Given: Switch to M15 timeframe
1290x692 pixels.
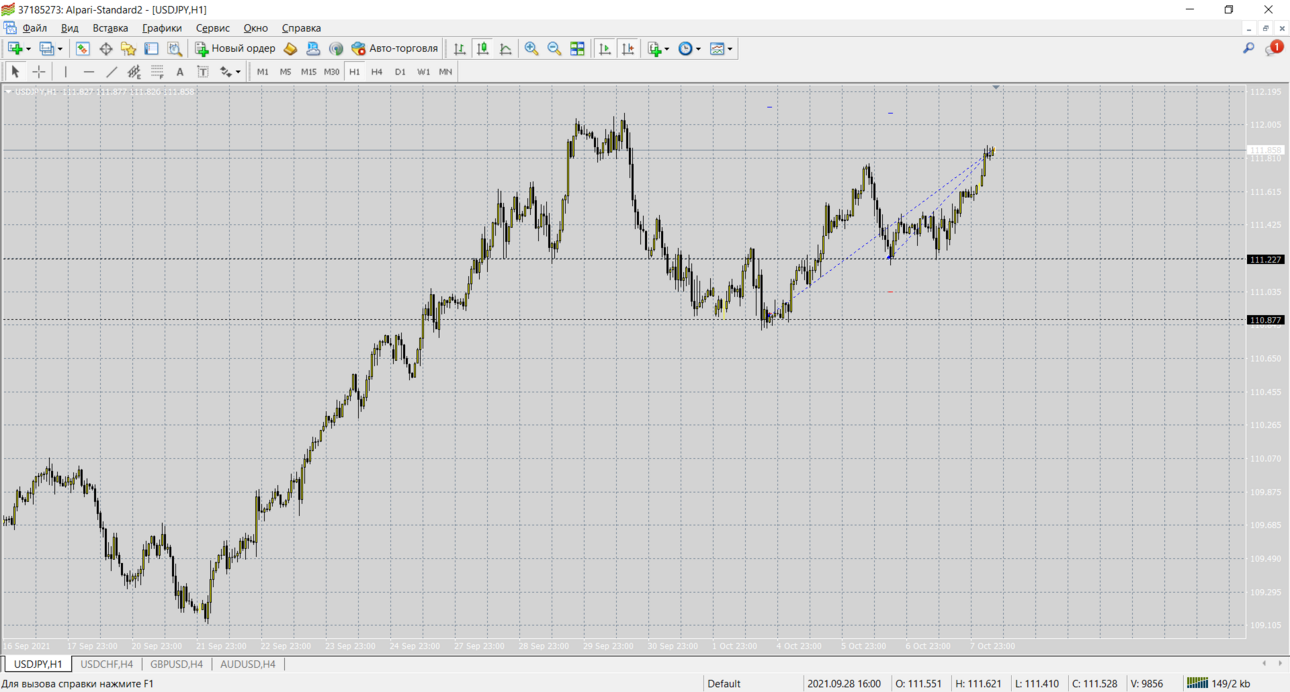Looking at the screenshot, I should [x=308, y=72].
